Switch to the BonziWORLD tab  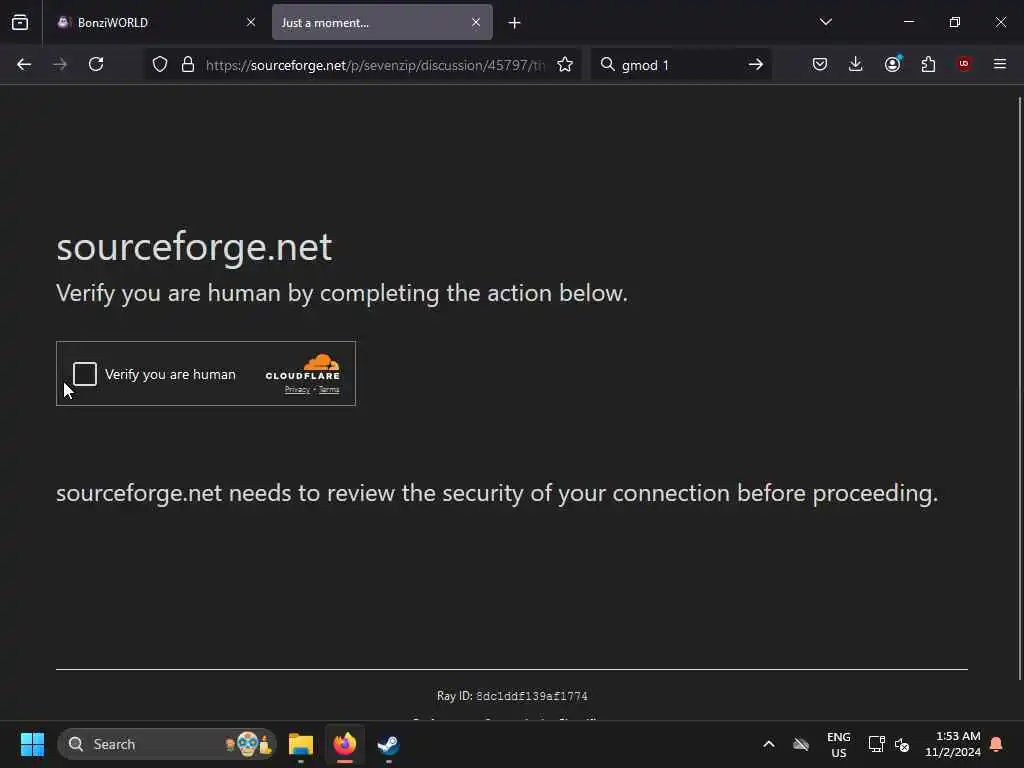tap(157, 22)
